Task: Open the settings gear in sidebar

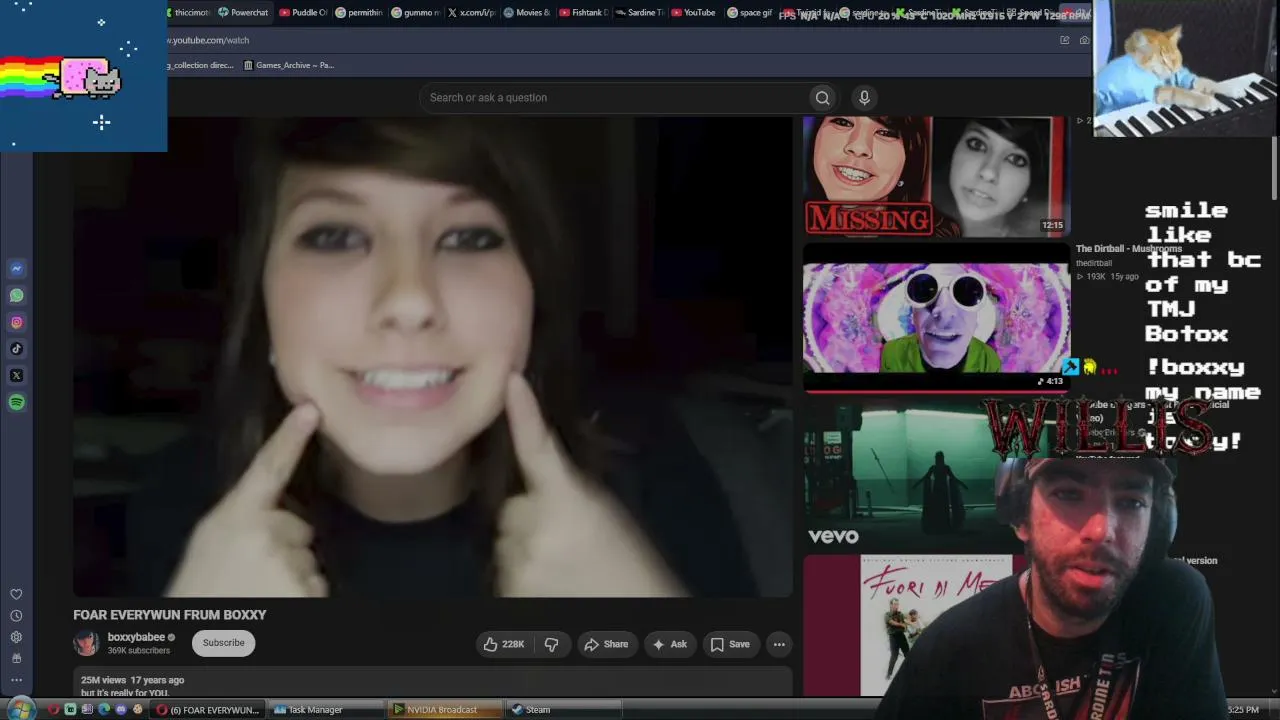Action: 16,637
